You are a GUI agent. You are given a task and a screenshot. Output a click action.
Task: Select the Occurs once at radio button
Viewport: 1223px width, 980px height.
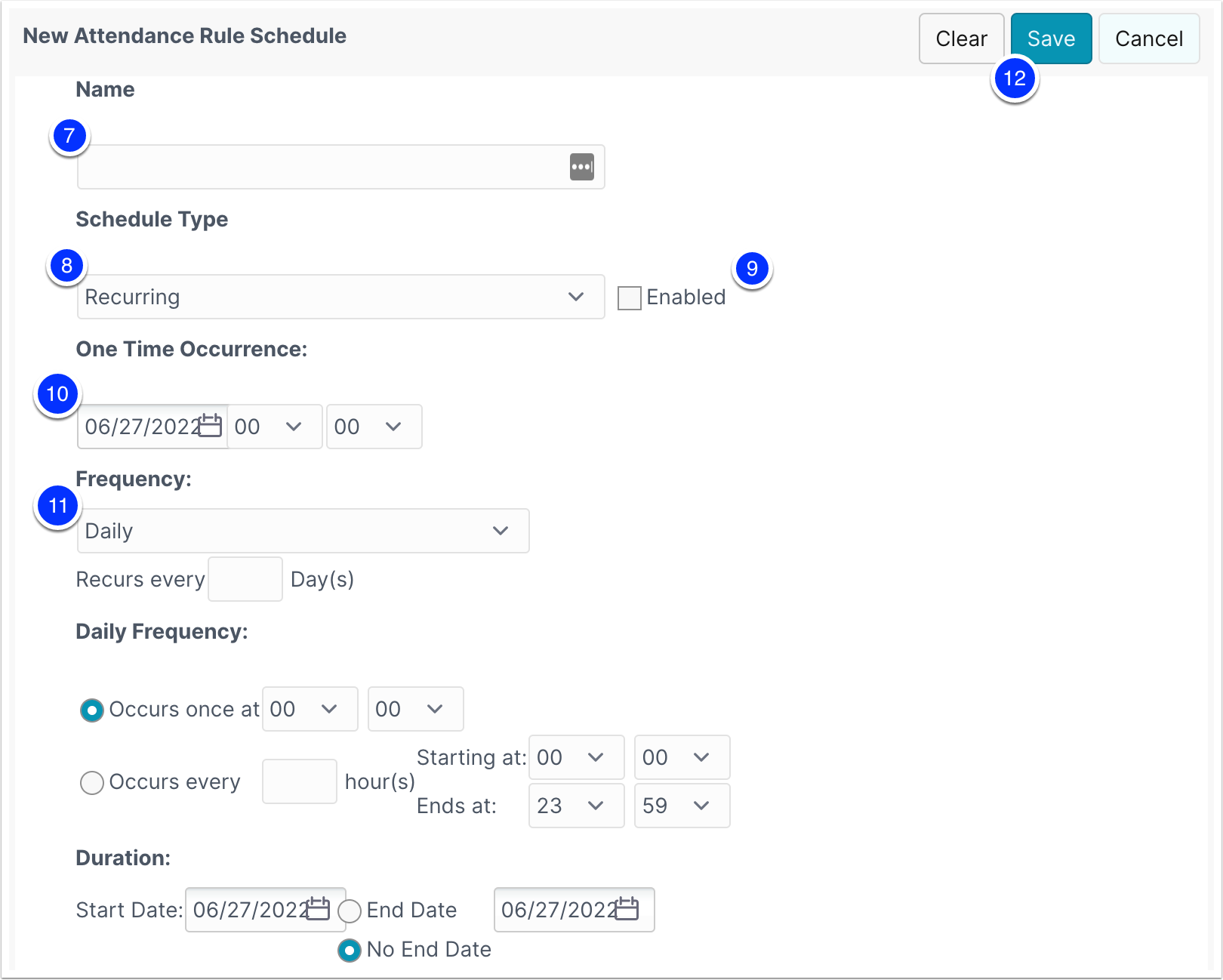pos(92,710)
